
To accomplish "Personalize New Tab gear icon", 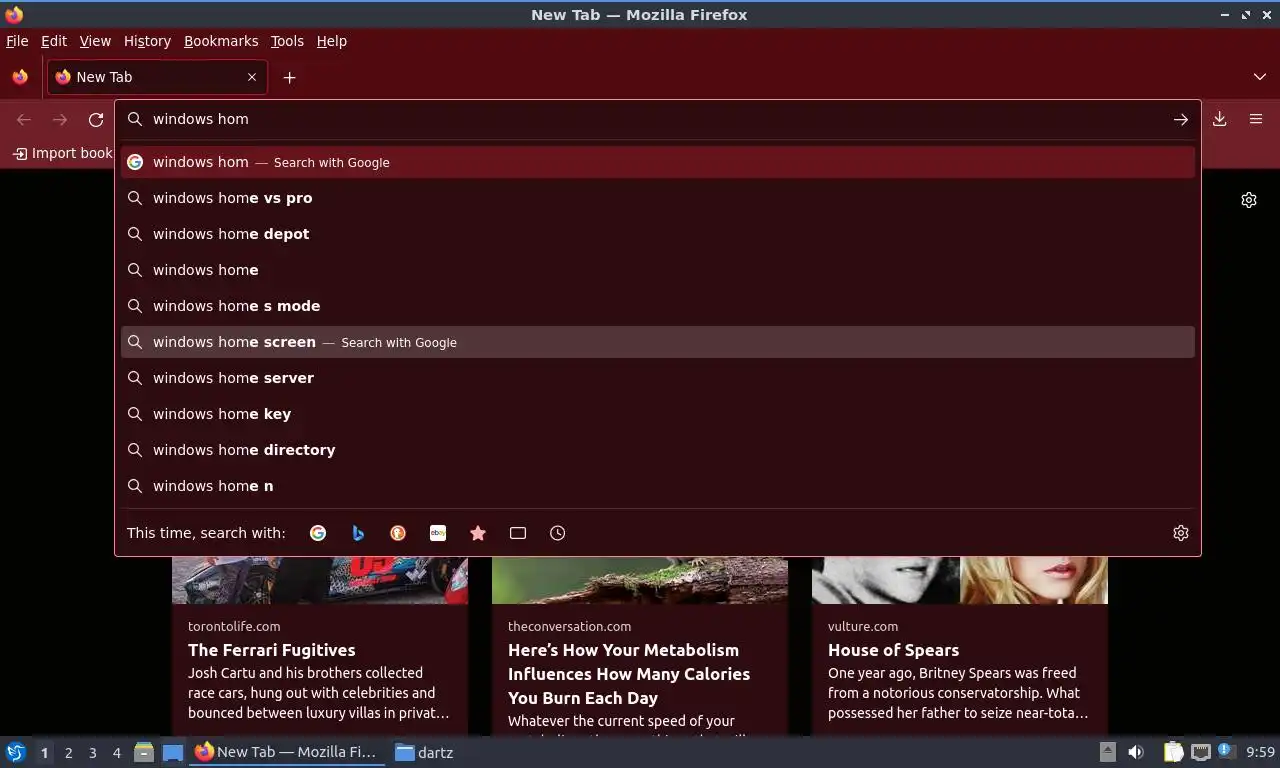I will click(x=1249, y=200).
